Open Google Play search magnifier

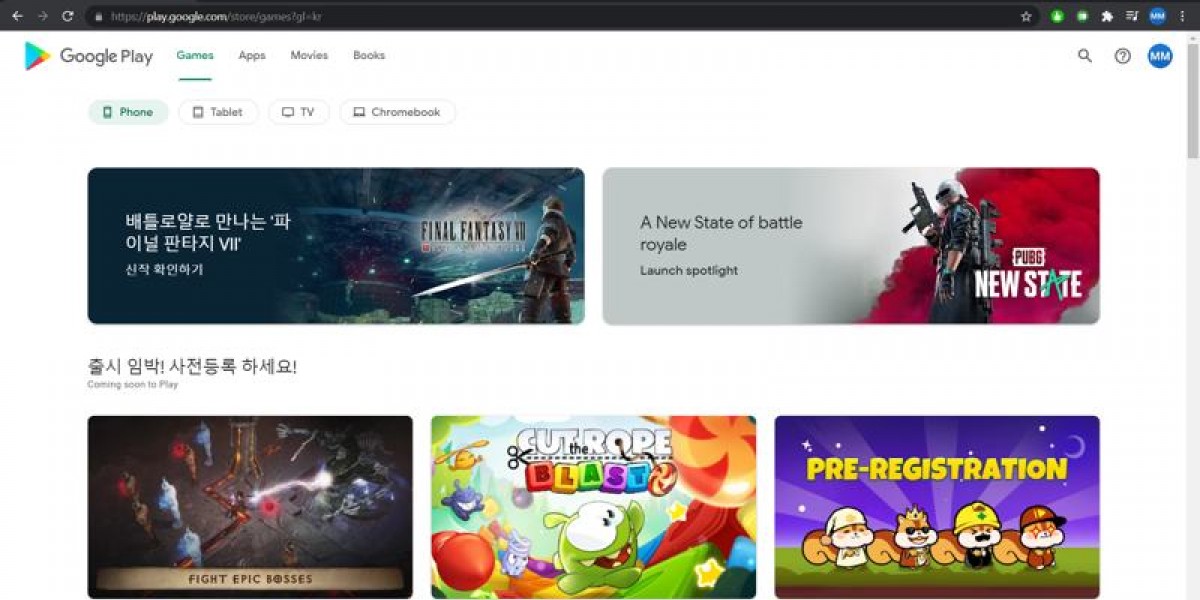click(1085, 56)
